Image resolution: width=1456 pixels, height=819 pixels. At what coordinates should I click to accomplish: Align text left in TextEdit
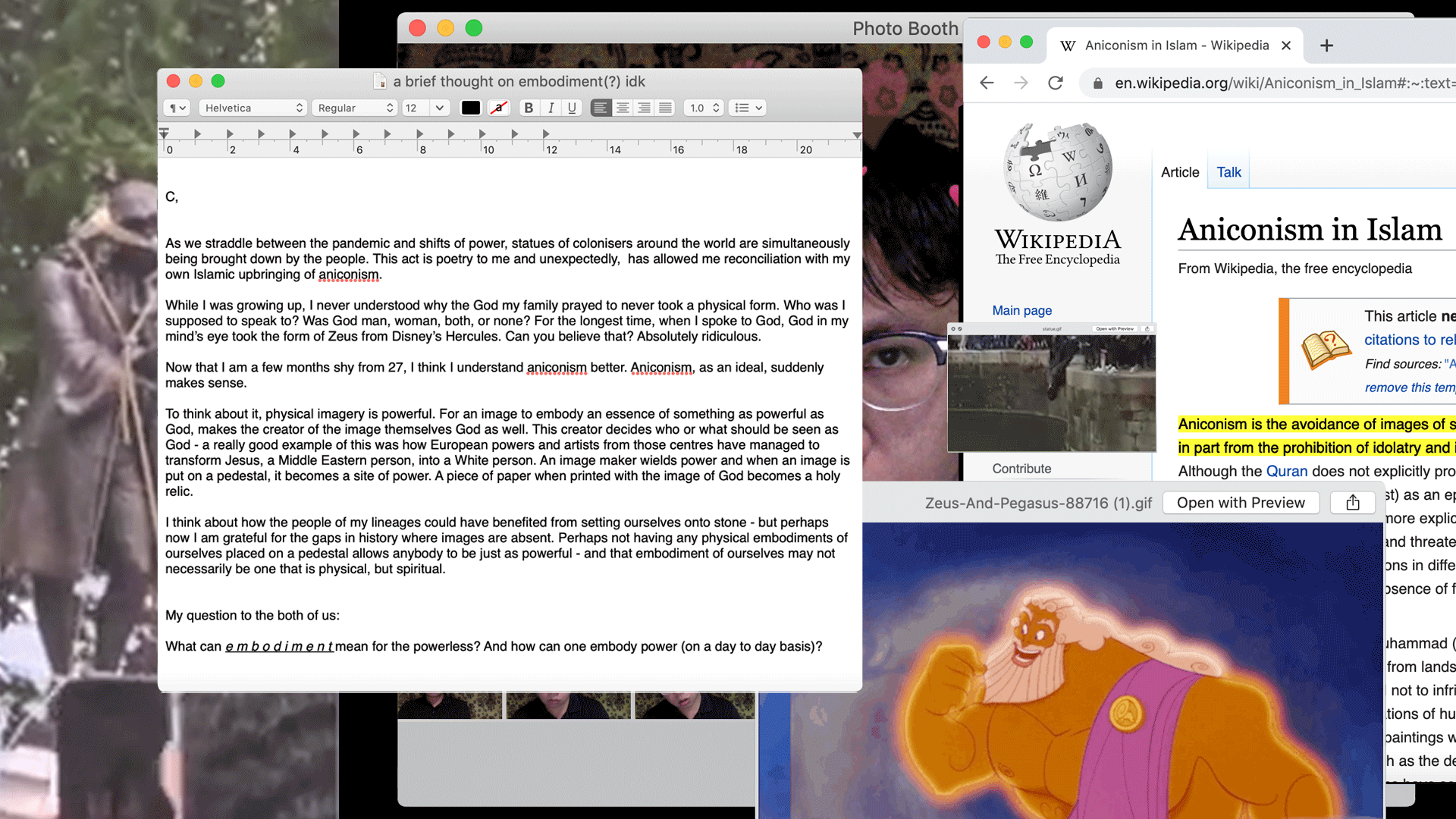click(601, 108)
